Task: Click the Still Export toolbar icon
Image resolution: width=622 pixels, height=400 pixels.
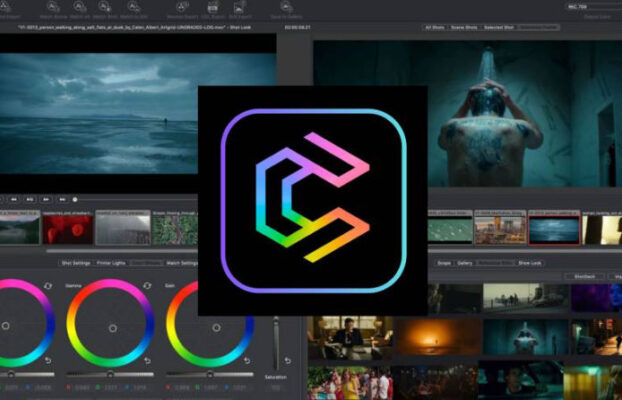Action: tap(240, 6)
